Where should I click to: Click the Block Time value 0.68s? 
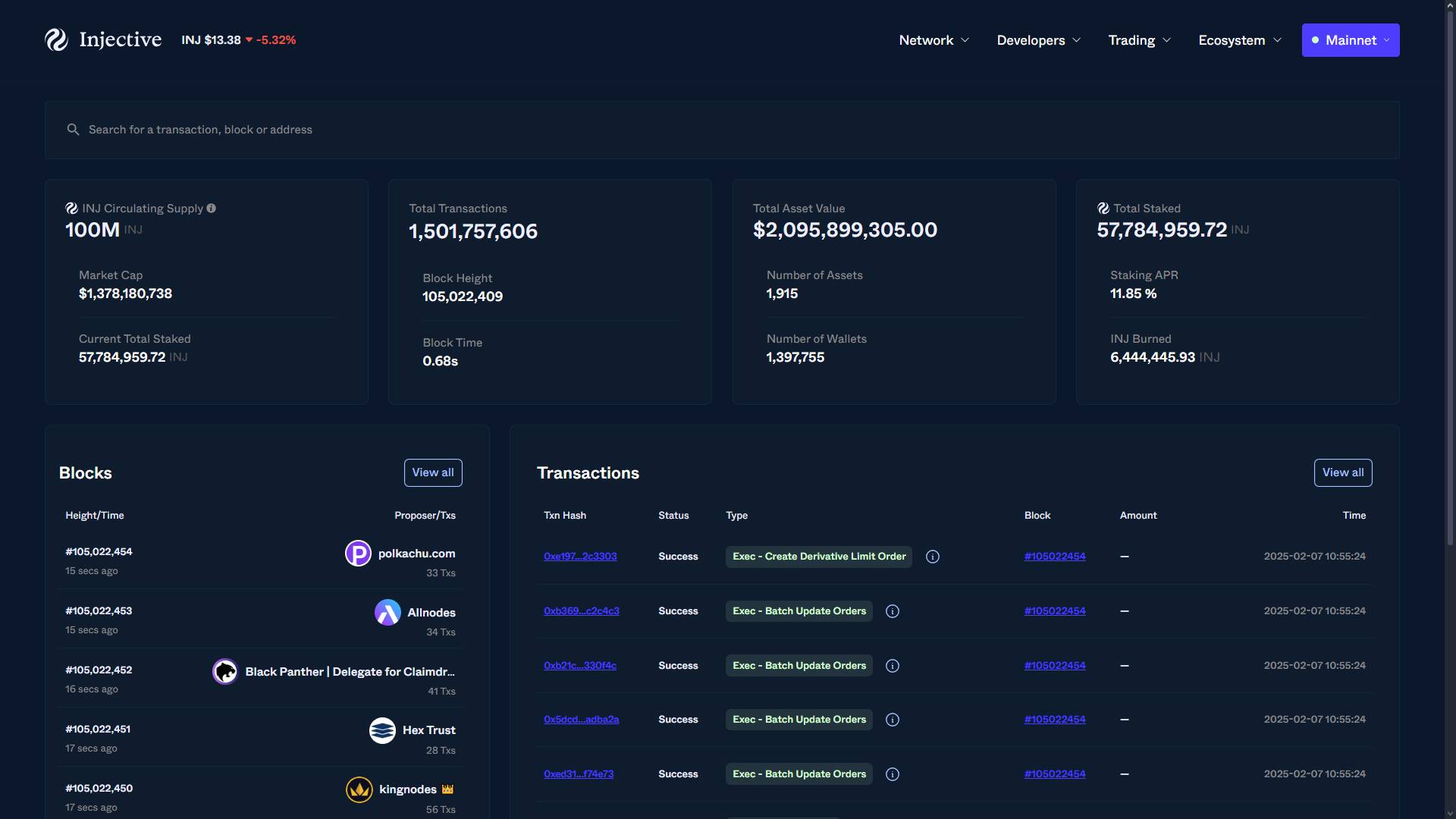[440, 361]
